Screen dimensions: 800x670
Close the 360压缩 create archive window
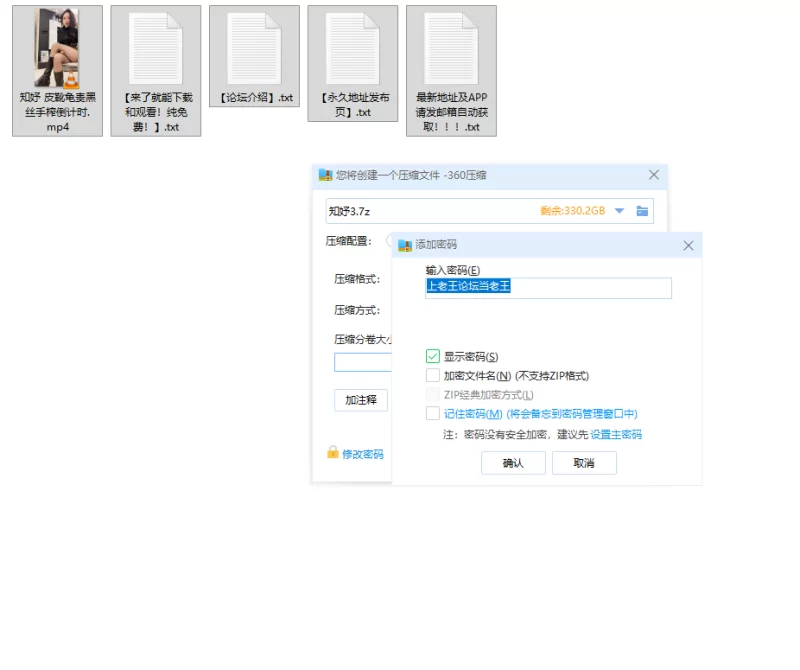(654, 175)
